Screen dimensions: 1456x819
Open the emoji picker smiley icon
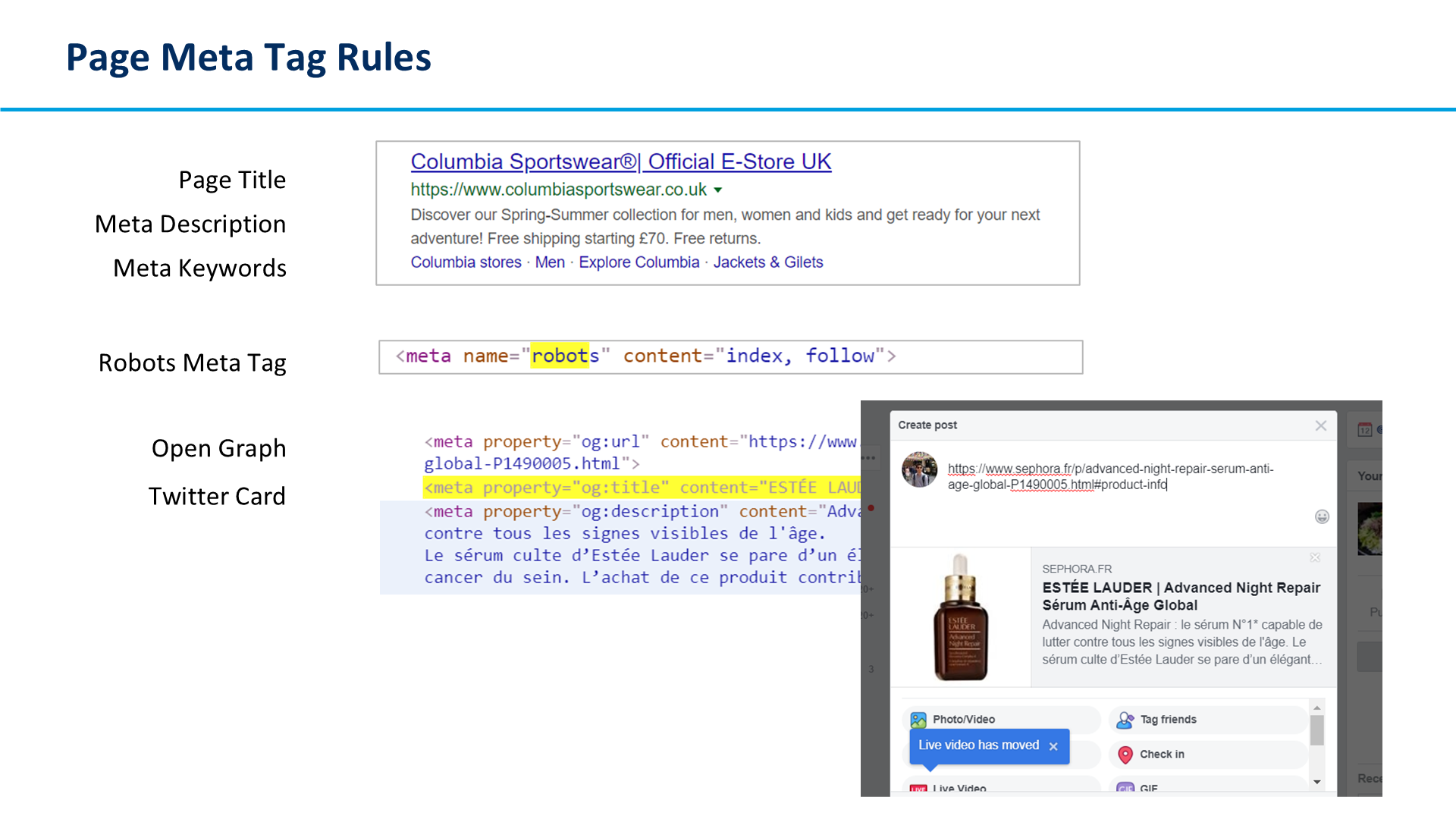1322,516
